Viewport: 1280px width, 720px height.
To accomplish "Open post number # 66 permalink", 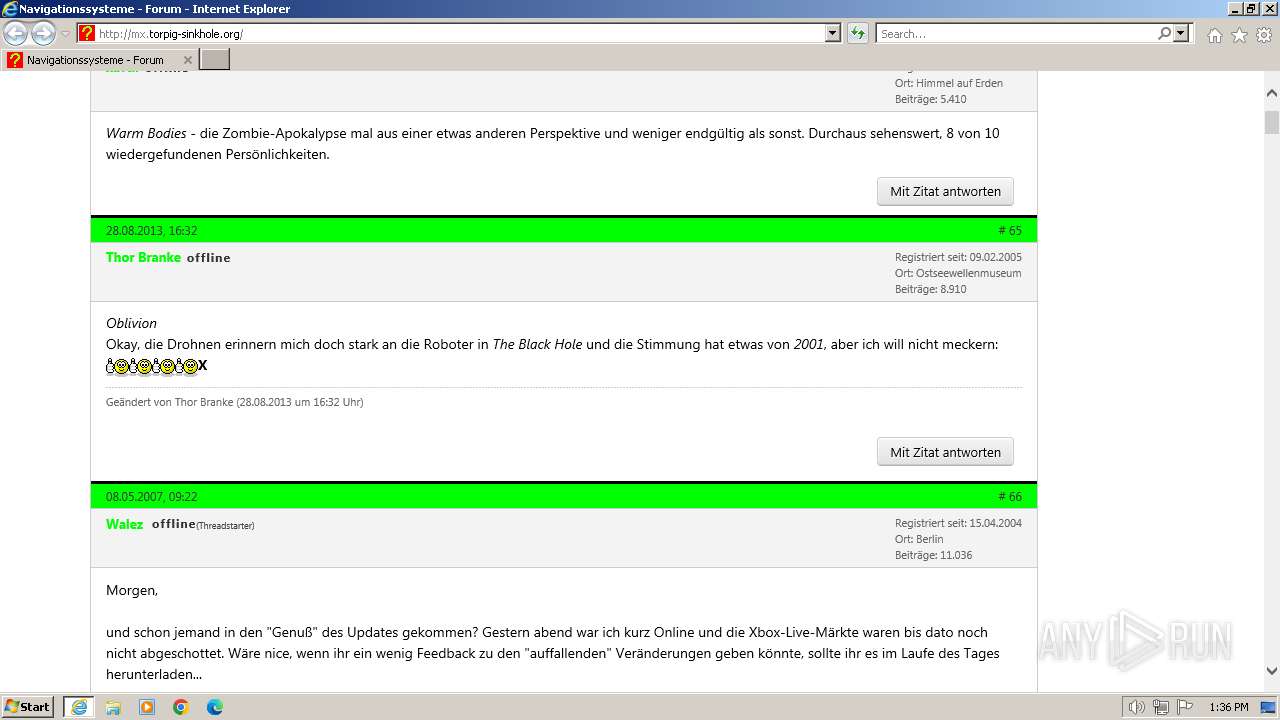I will tap(1010, 497).
